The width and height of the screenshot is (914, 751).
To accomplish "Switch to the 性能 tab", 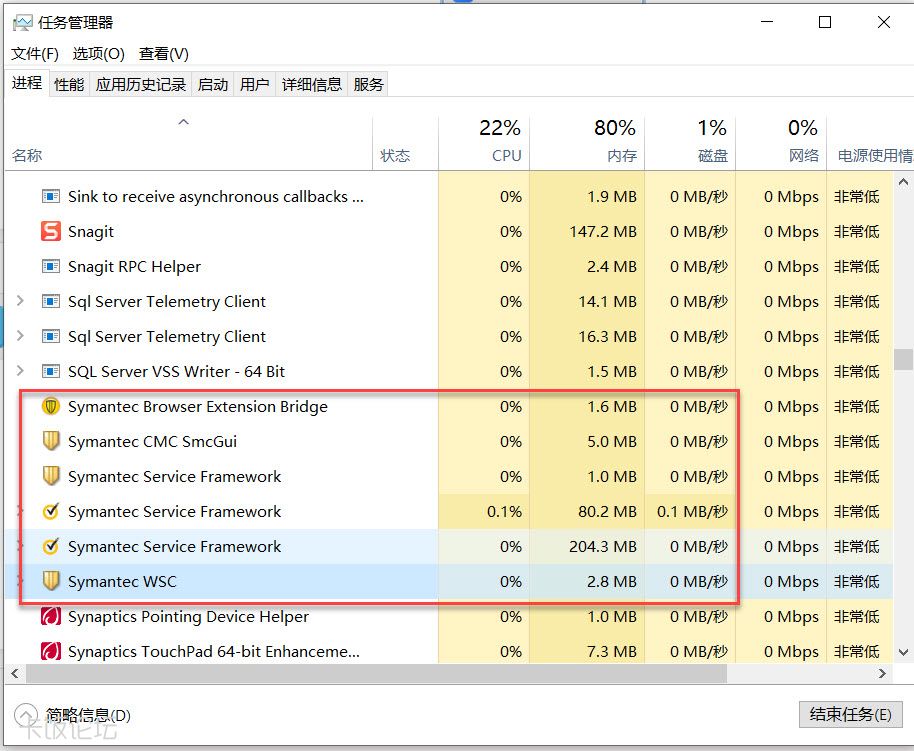I will tap(69, 85).
